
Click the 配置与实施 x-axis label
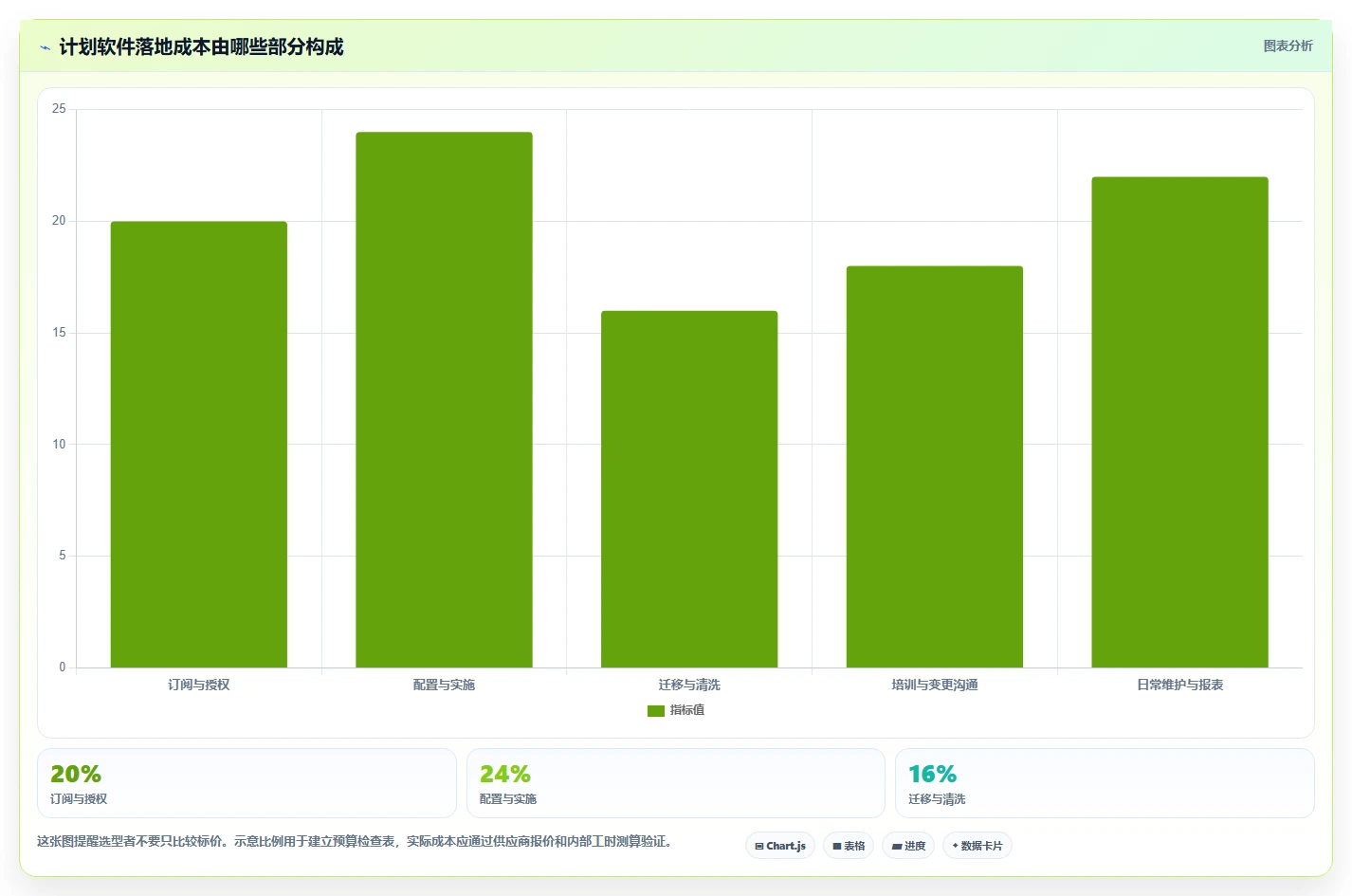point(444,685)
